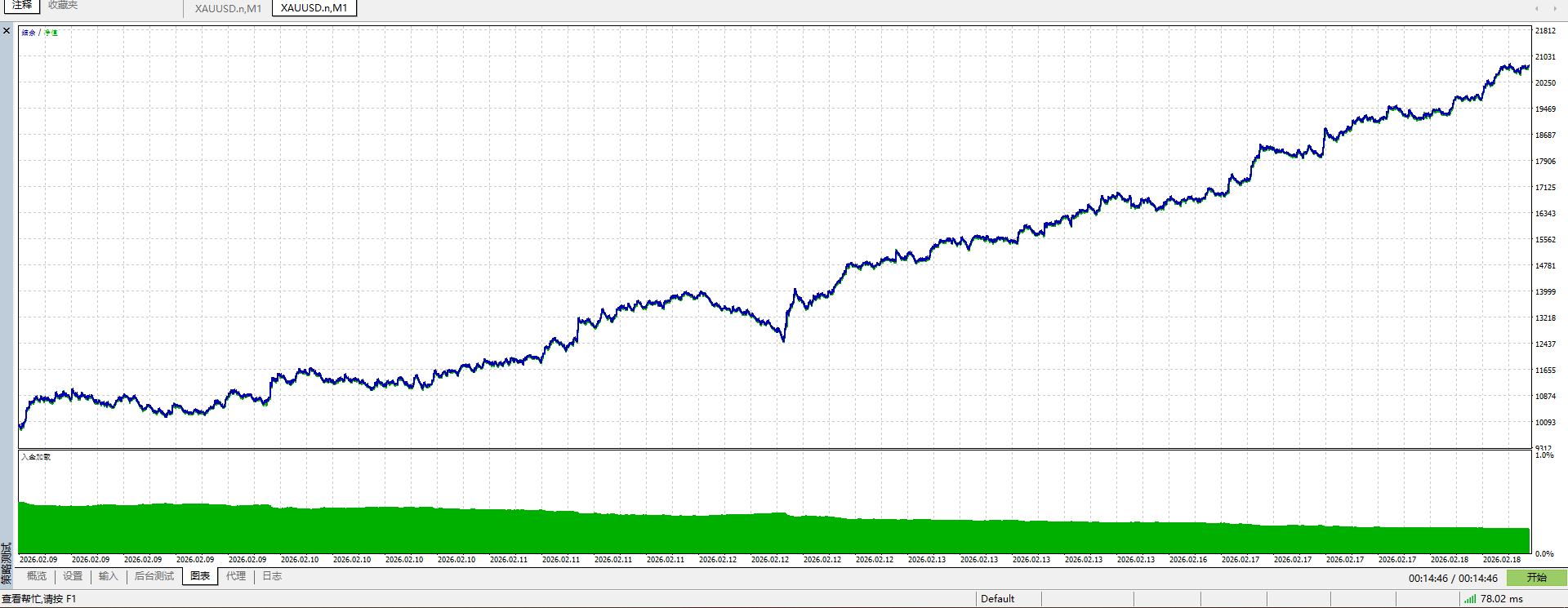Click the 20250 axis value

tap(1545, 83)
